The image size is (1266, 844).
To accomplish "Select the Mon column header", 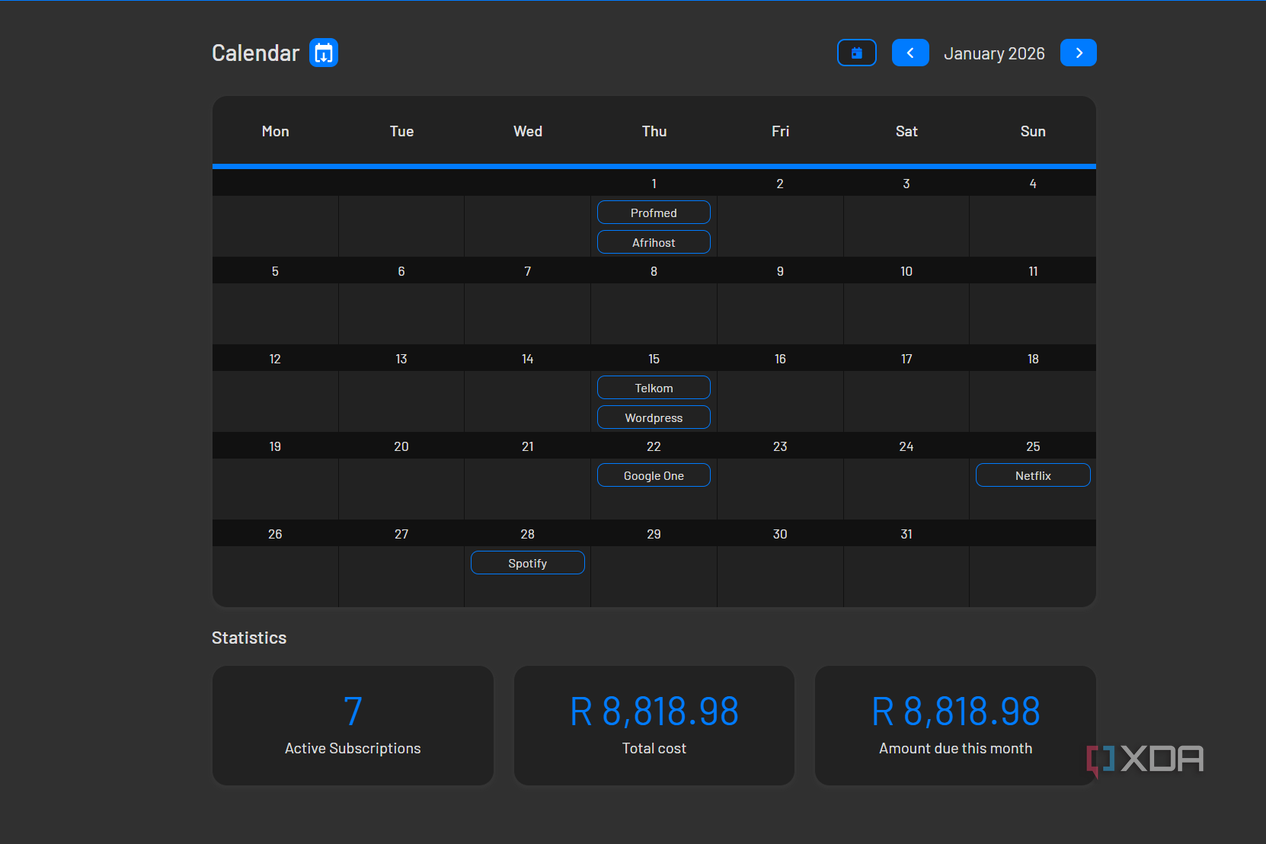I will point(275,131).
